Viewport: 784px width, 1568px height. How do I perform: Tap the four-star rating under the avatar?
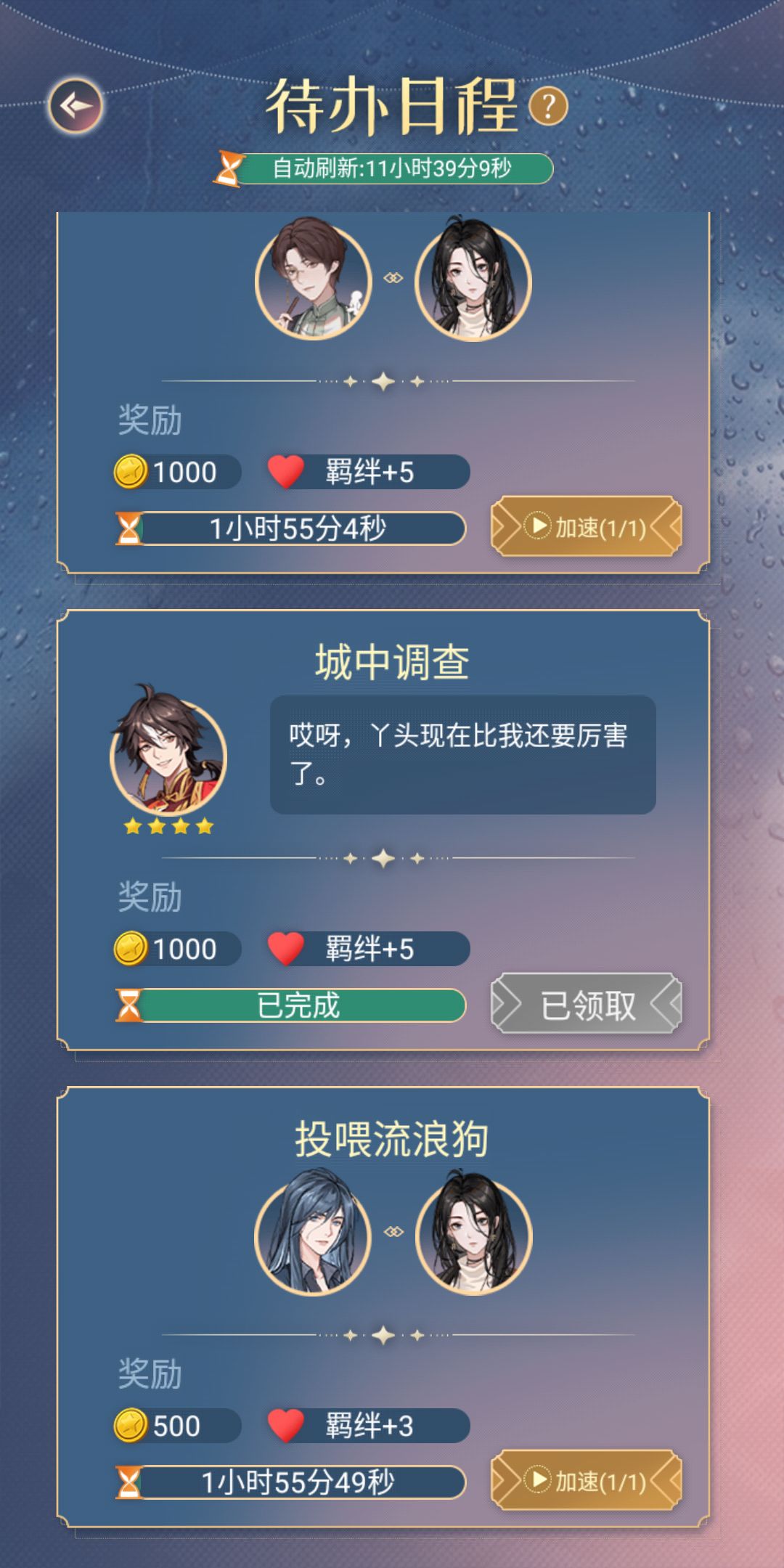click(168, 826)
